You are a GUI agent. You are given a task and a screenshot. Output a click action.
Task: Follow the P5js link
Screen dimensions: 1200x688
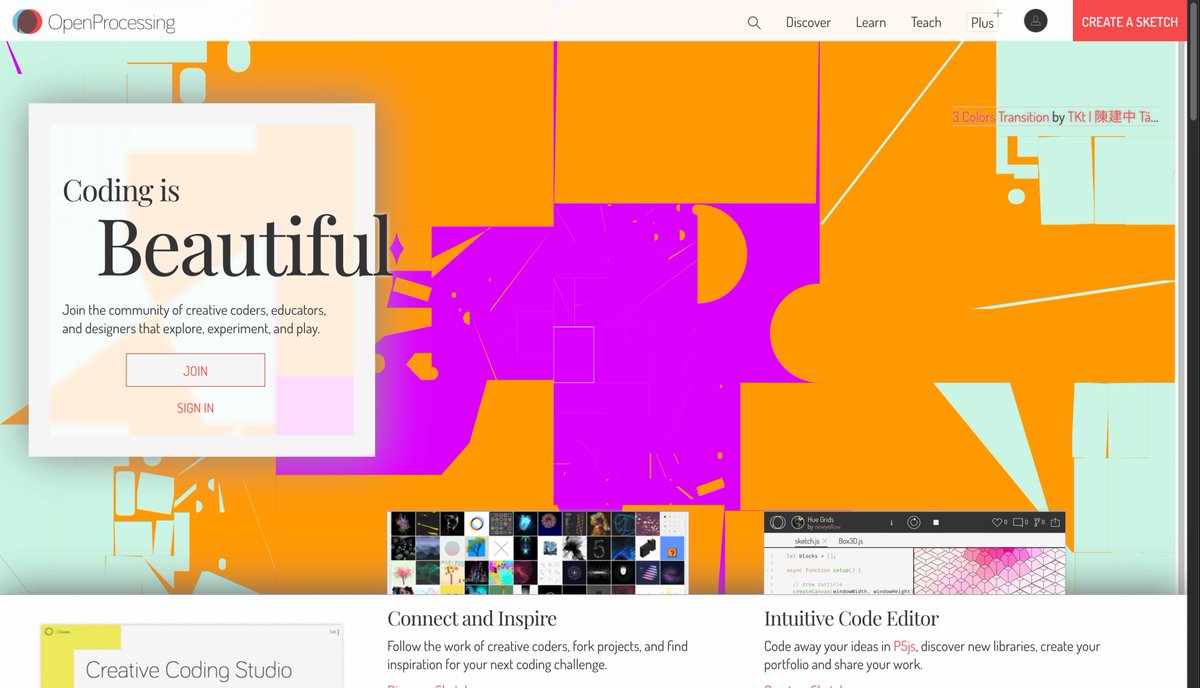click(906, 647)
